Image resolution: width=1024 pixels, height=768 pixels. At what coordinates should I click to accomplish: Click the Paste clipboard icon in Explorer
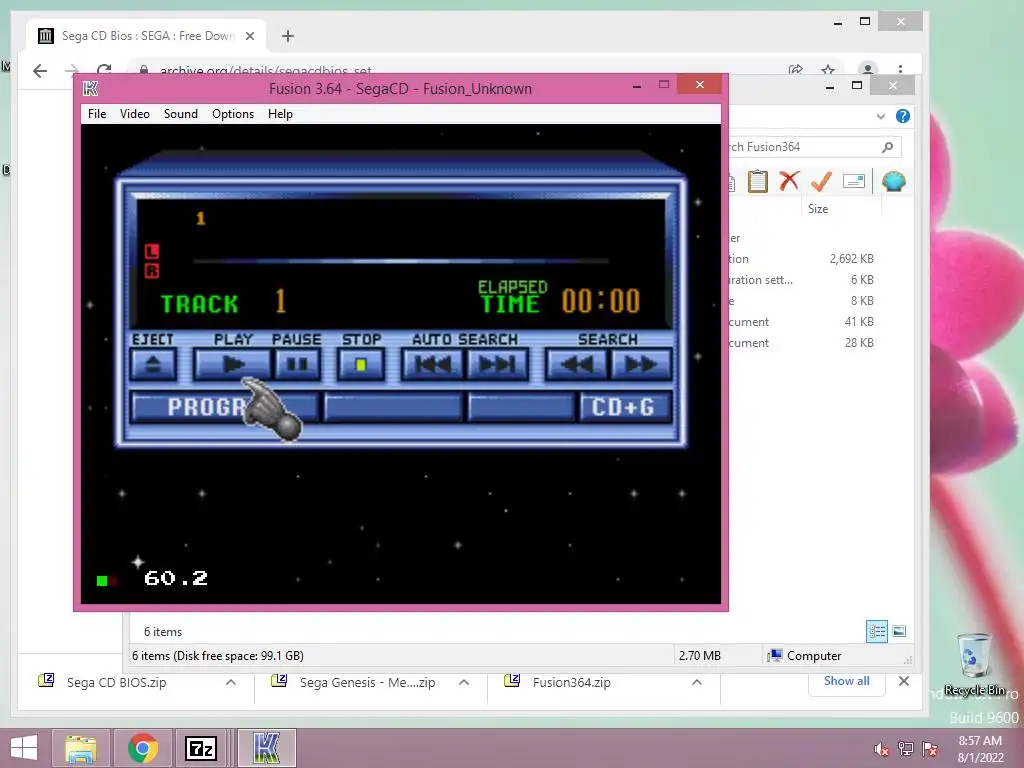[x=758, y=181]
